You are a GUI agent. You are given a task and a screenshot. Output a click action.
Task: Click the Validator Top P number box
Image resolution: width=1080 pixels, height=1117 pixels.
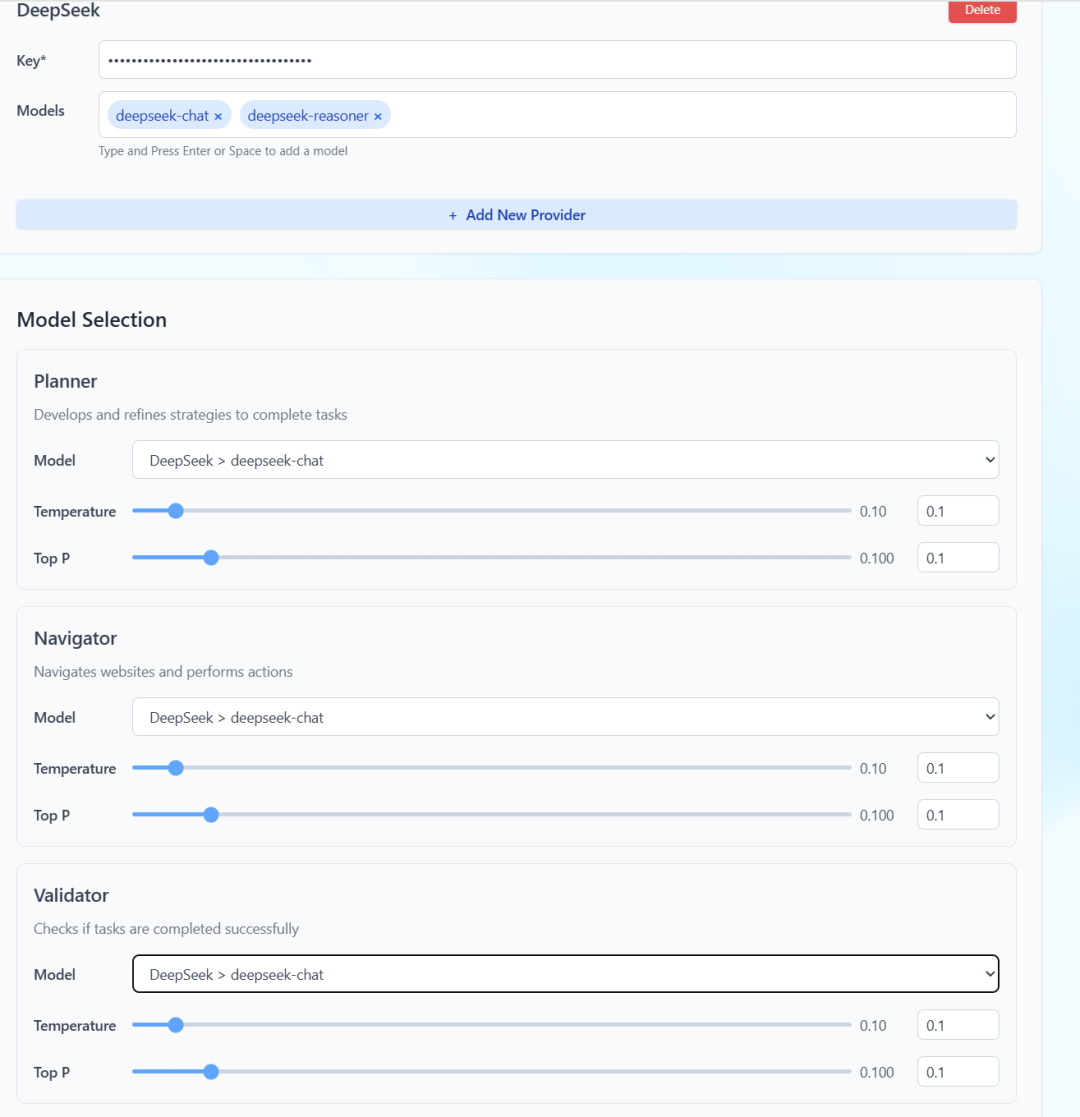[958, 1072]
